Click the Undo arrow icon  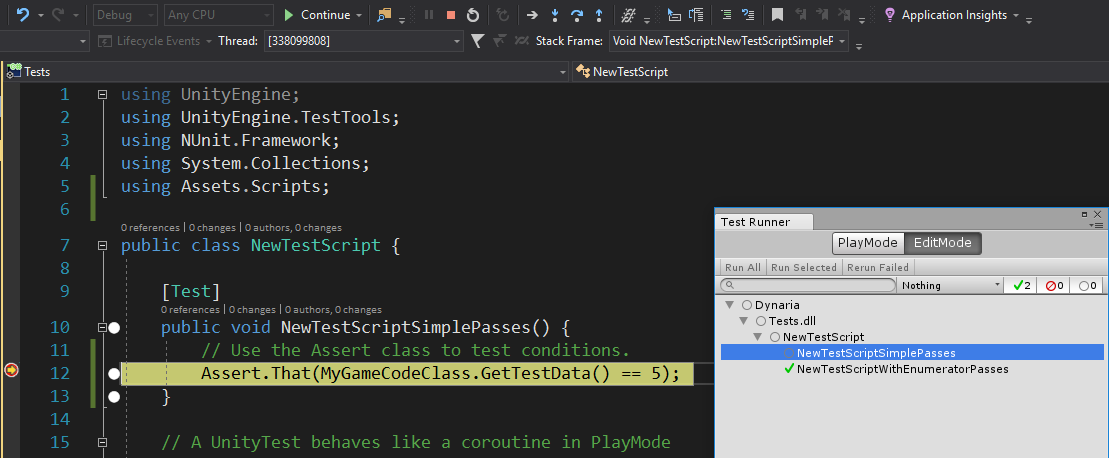pos(23,15)
